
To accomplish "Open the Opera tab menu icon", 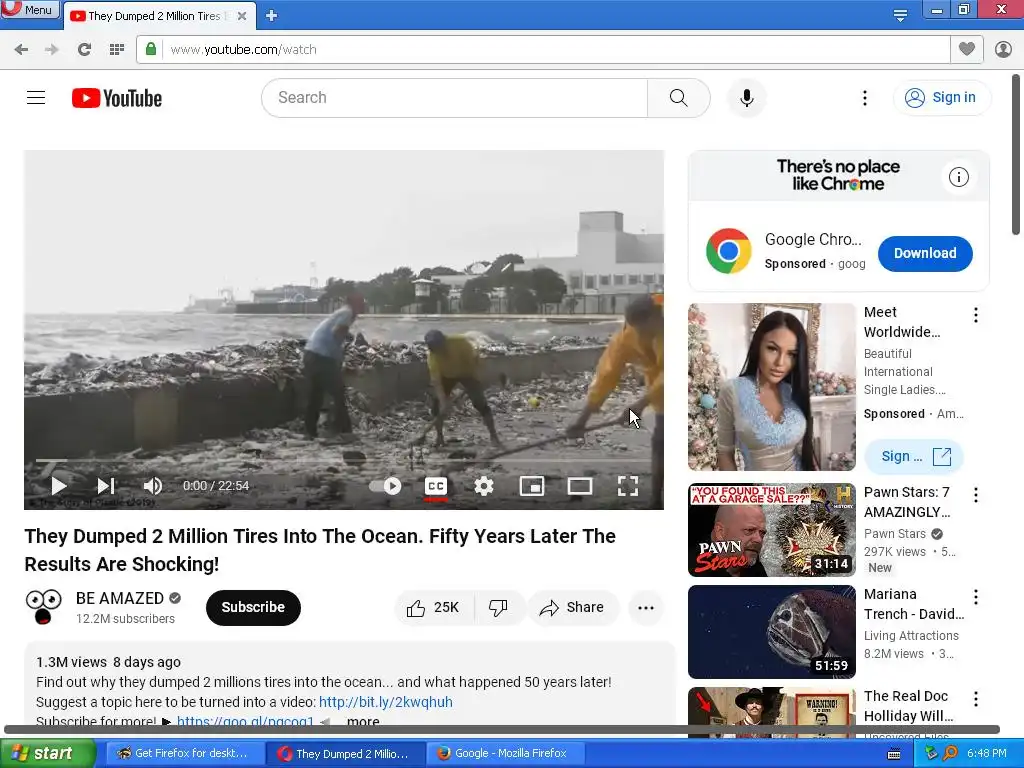I will 901,16.
